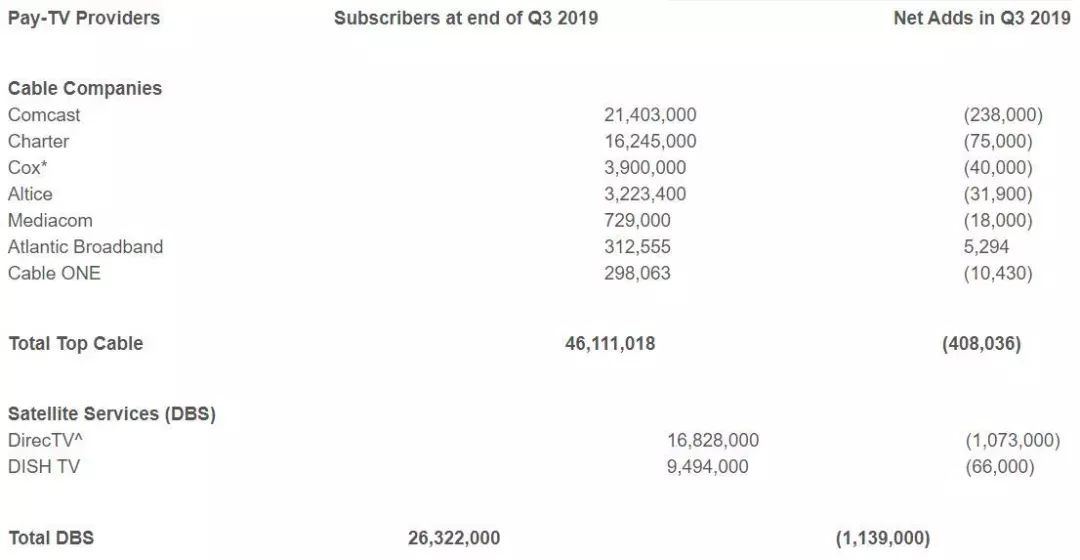This screenshot has width=1080, height=560.
Task: Click the Pay-TV Providers column header
Action: tap(84, 18)
